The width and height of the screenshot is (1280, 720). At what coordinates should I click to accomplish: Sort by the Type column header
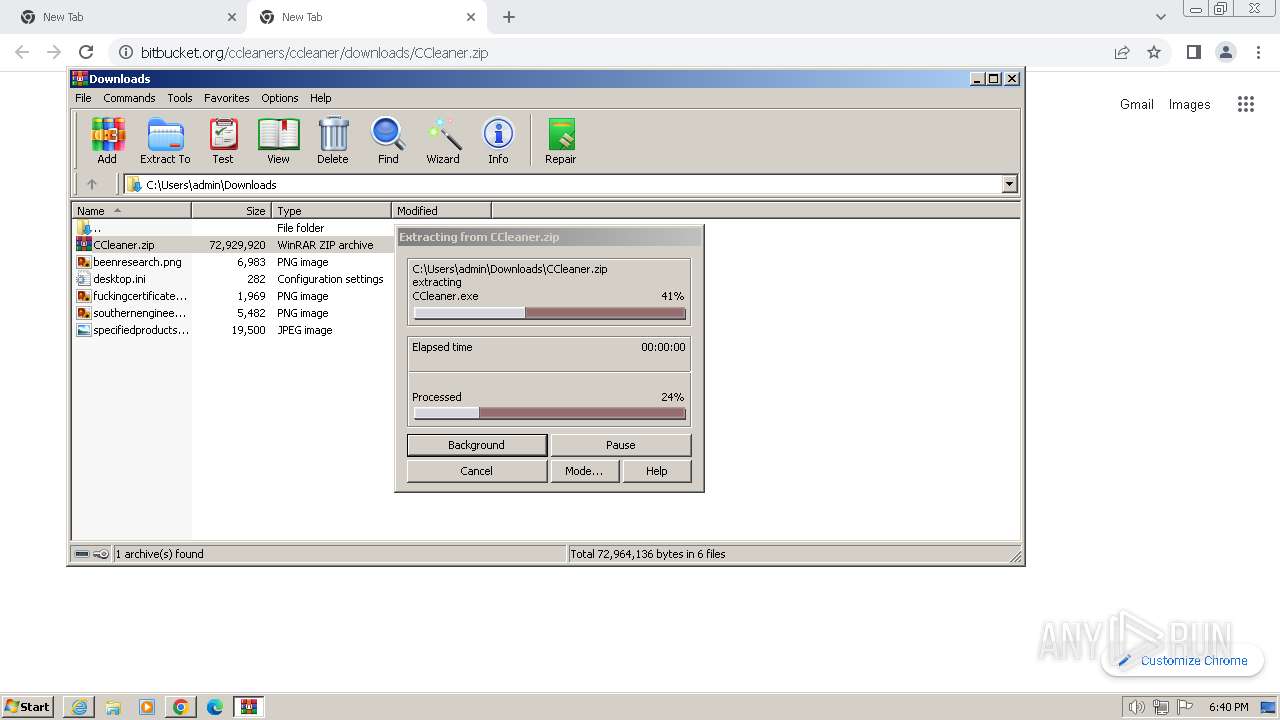point(331,210)
